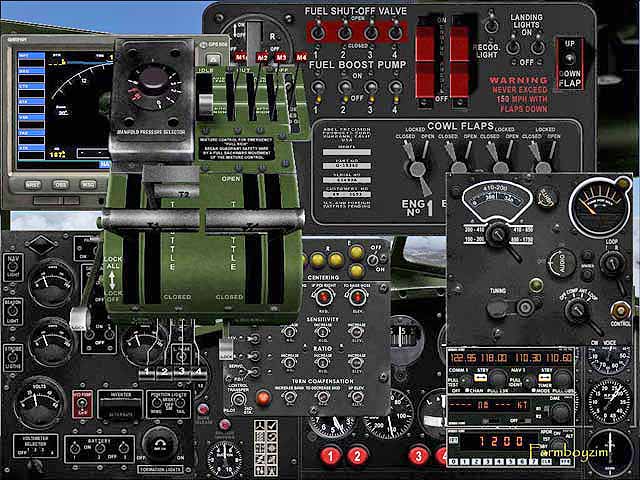Screen dimensions: 640x480
Task: Toggle battery switch 3
Action: tap(124, 449)
